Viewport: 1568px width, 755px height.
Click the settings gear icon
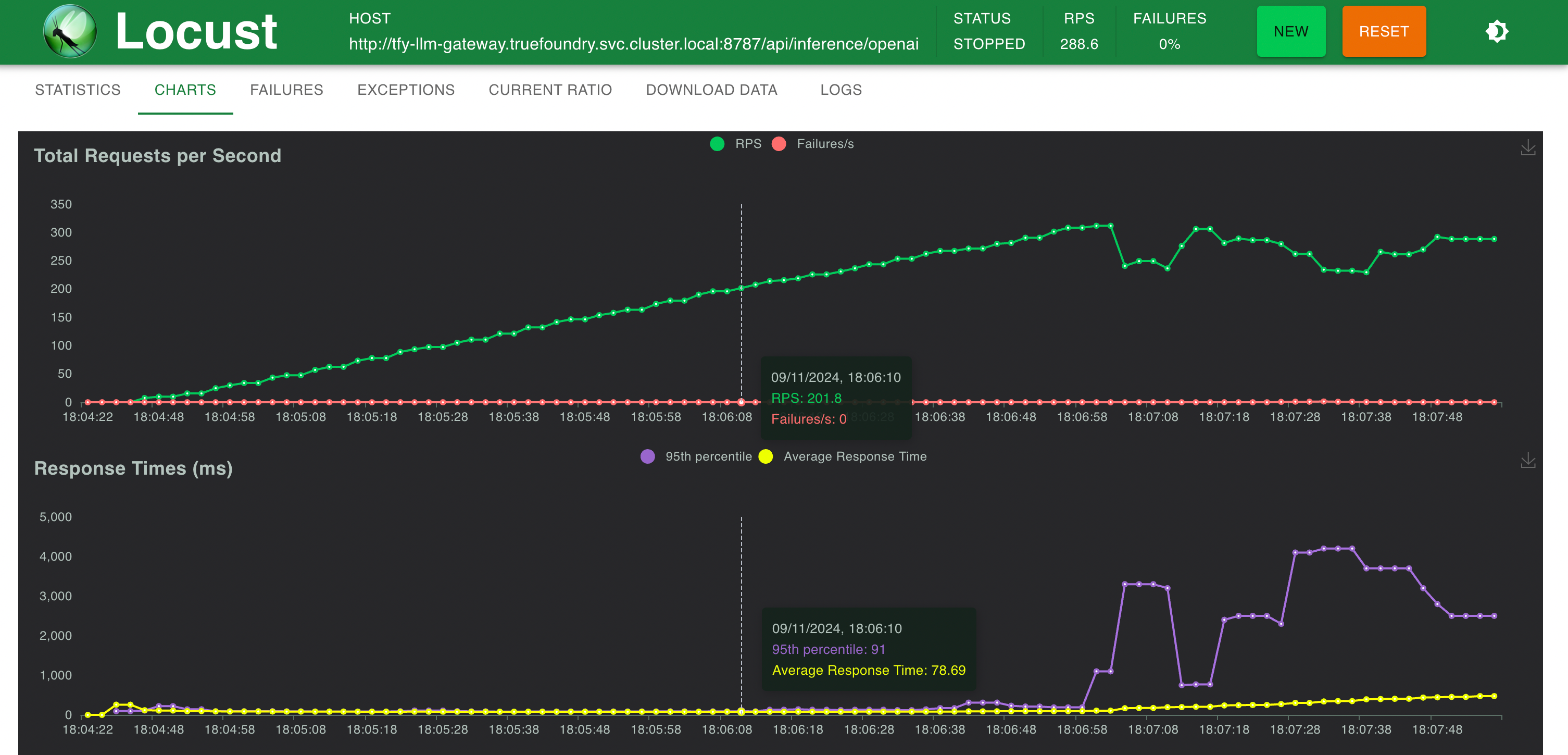(1497, 32)
